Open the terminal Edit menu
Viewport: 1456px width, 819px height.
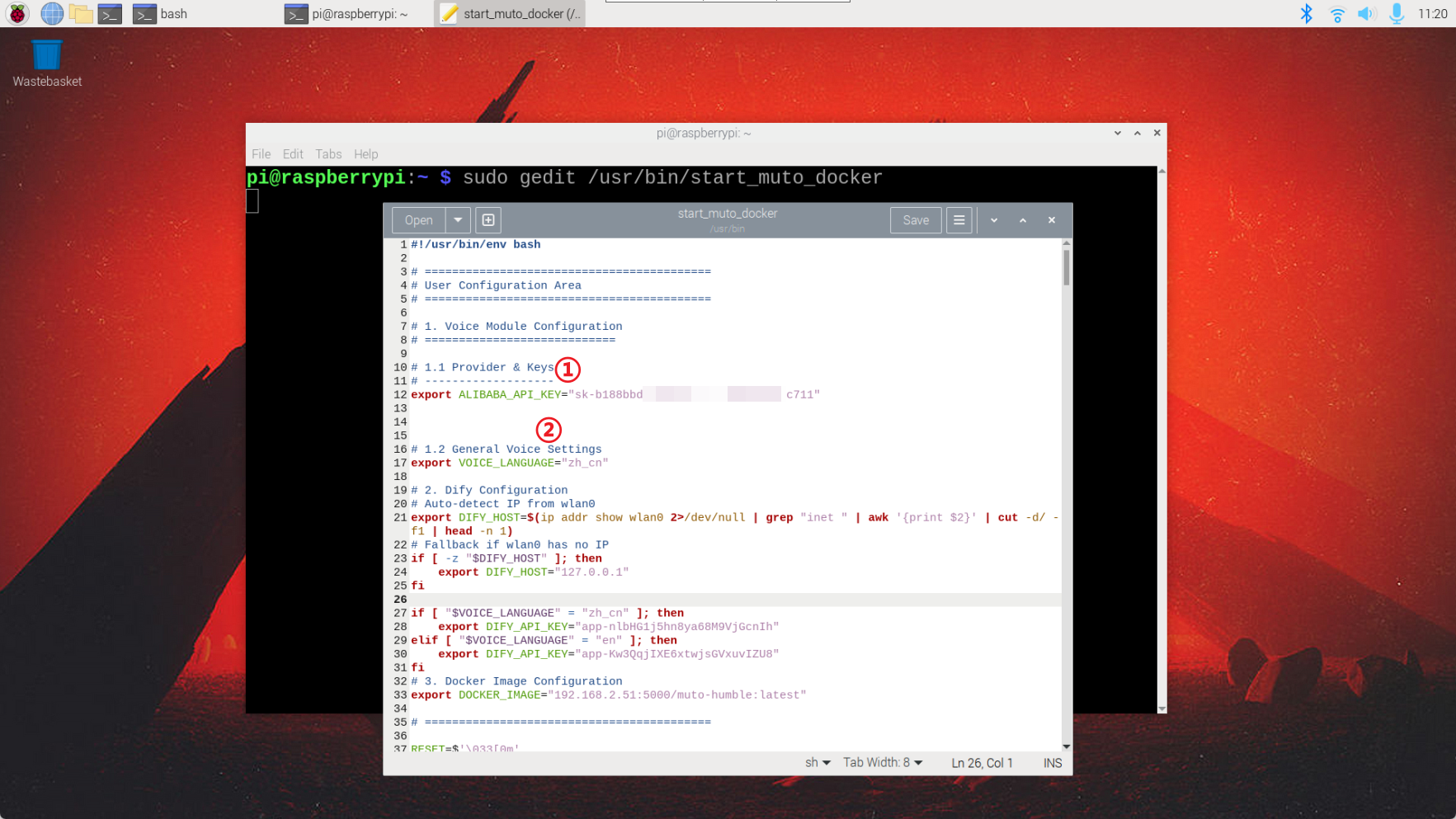pyautogui.click(x=293, y=154)
